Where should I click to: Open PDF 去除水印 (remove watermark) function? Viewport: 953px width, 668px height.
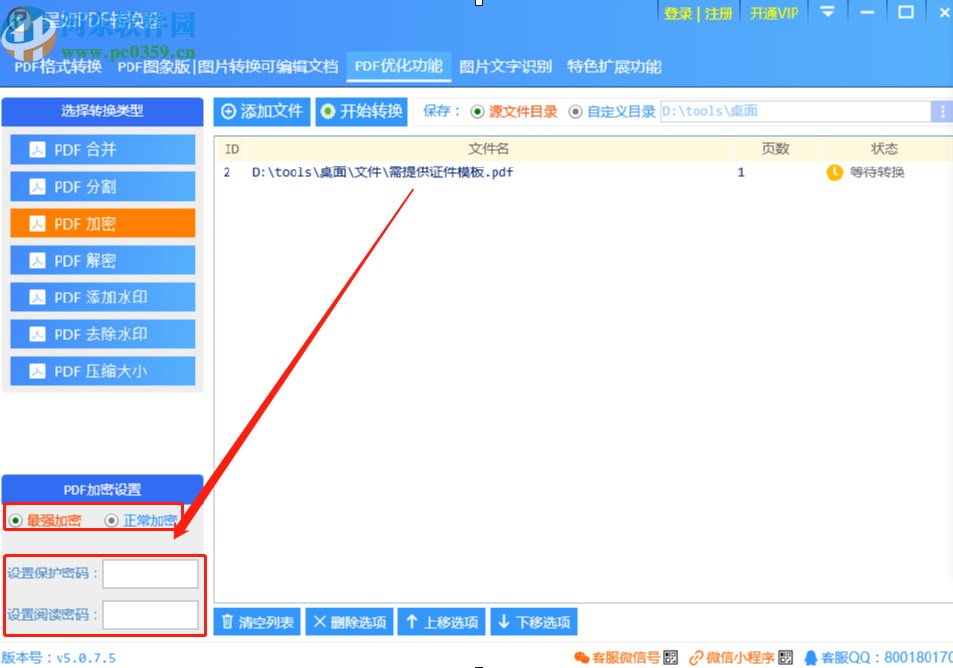(102, 334)
